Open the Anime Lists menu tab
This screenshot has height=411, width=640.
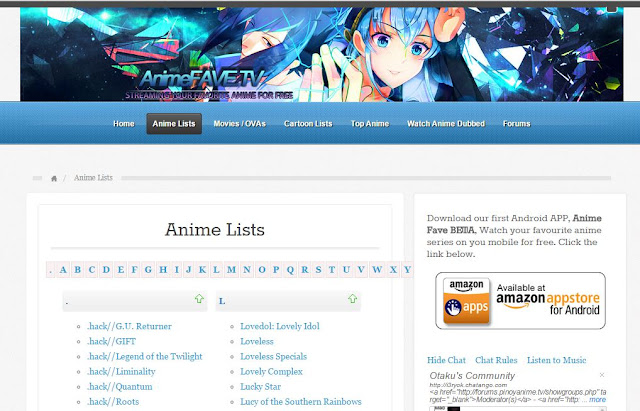point(174,124)
